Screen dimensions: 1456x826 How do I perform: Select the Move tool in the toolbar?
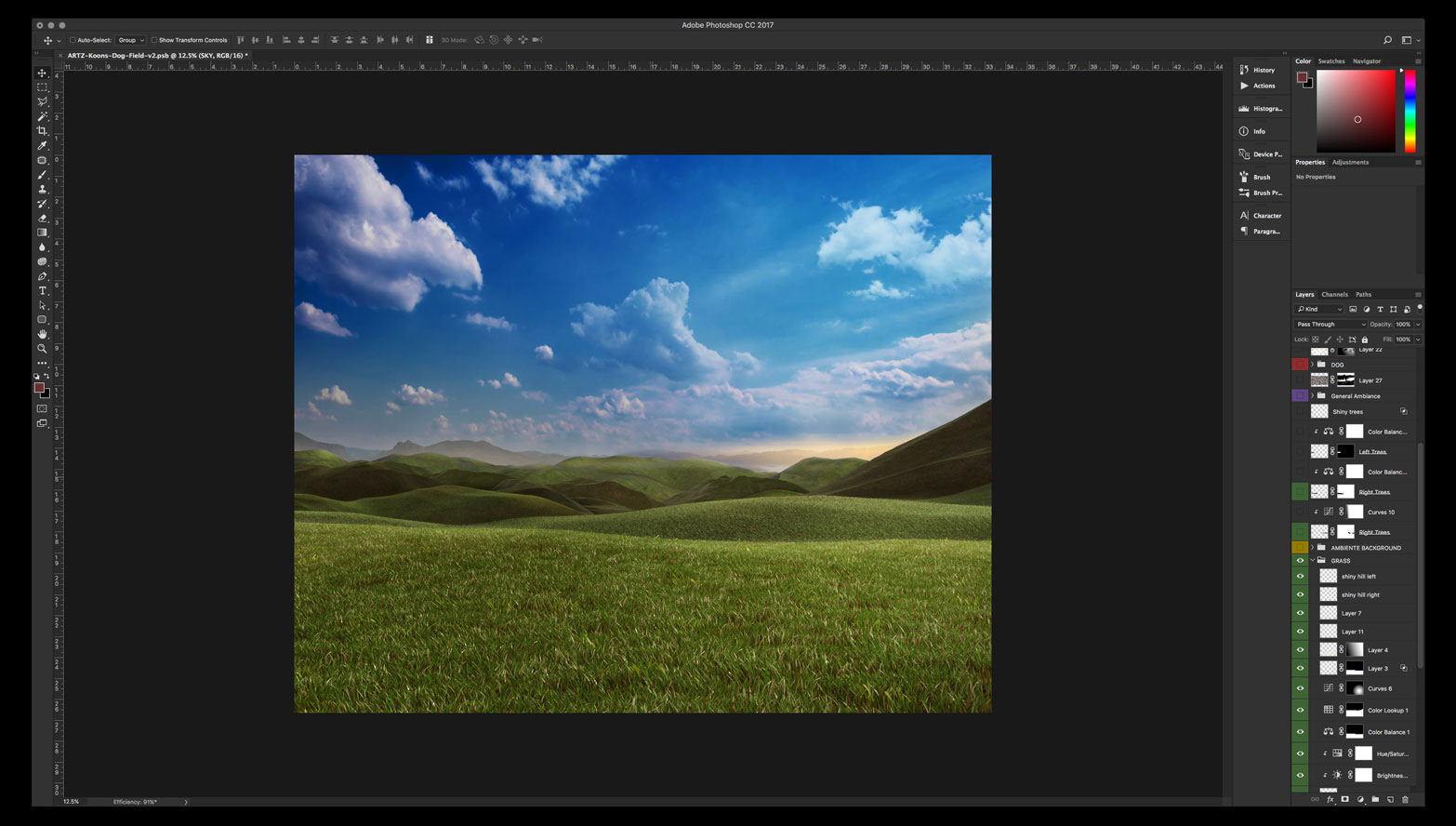point(42,73)
